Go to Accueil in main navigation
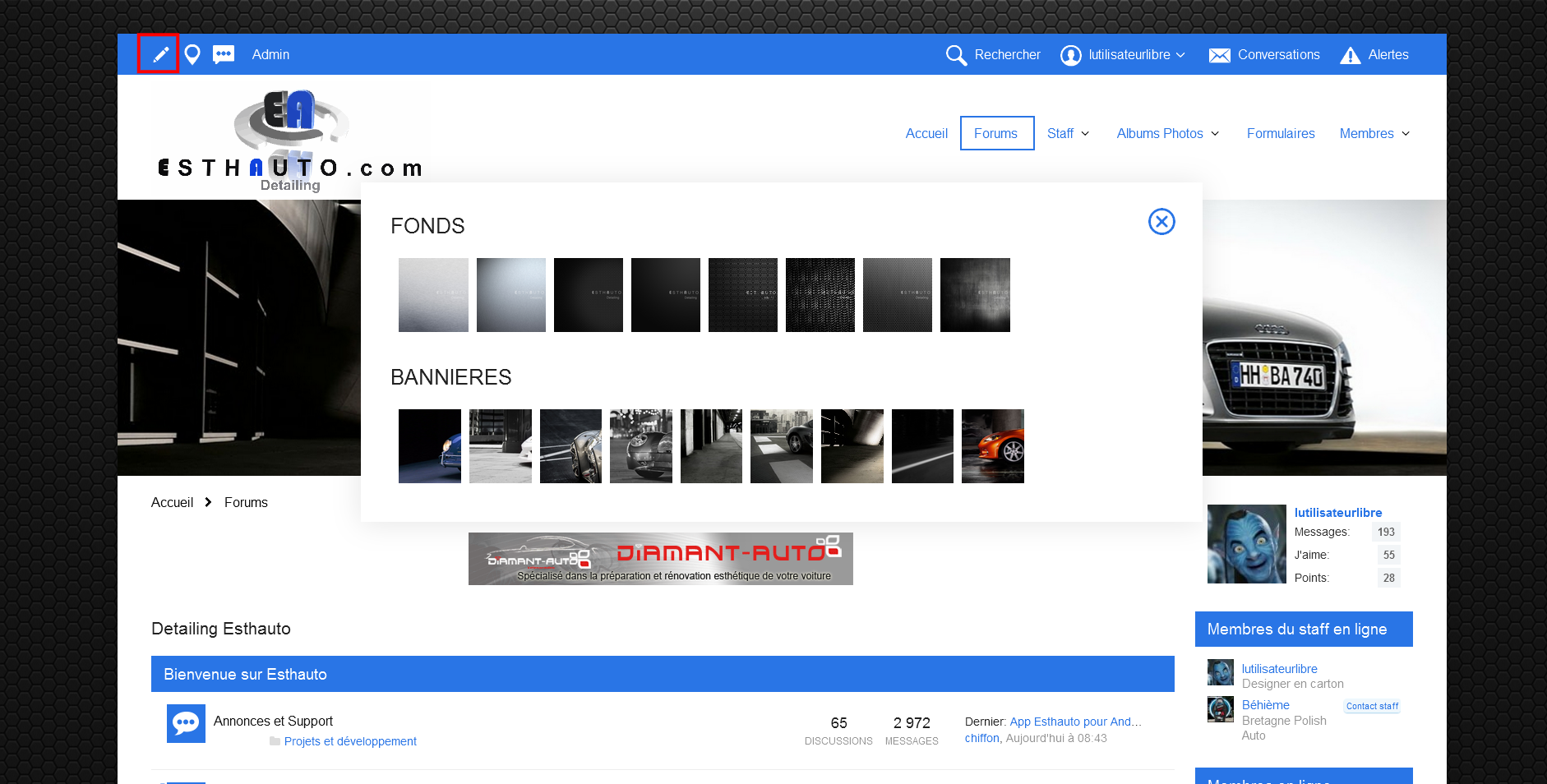The height and width of the screenshot is (784, 1547). click(x=926, y=133)
